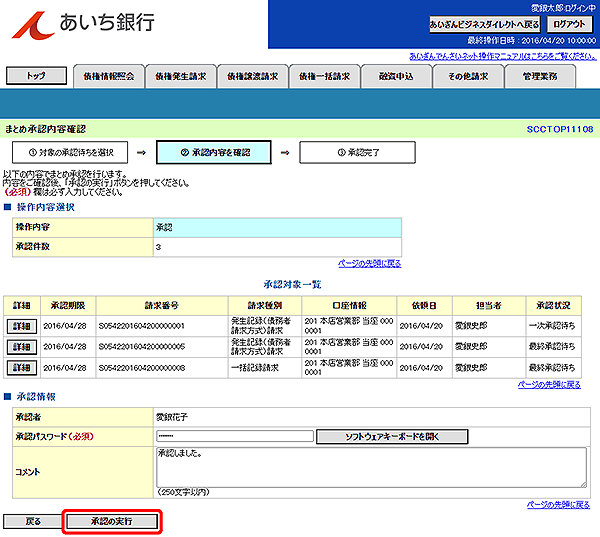Click 詳細 button for request ending 0001
The image size is (600, 537).
(x=22, y=326)
